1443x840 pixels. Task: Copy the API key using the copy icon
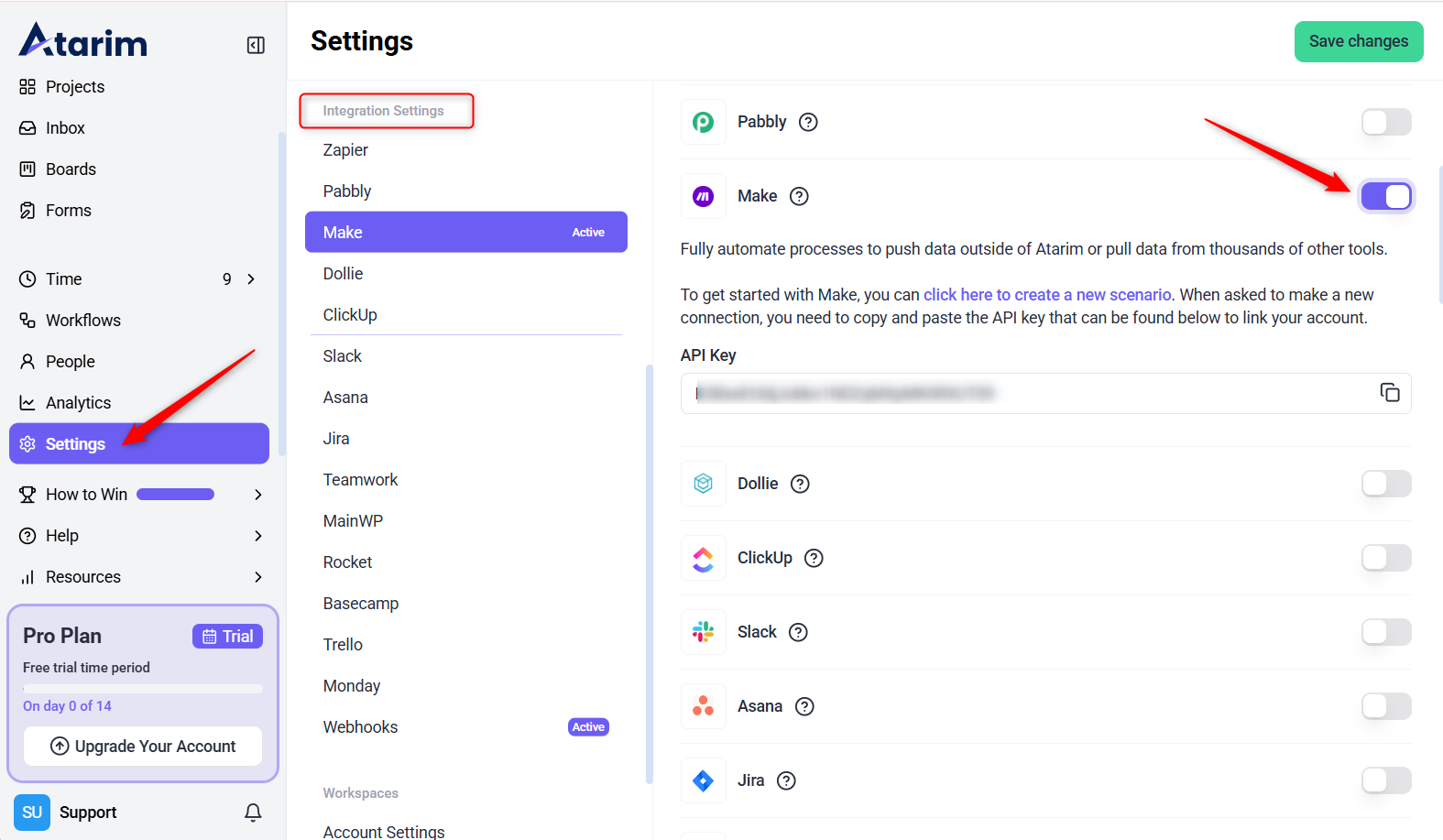coord(1389,393)
